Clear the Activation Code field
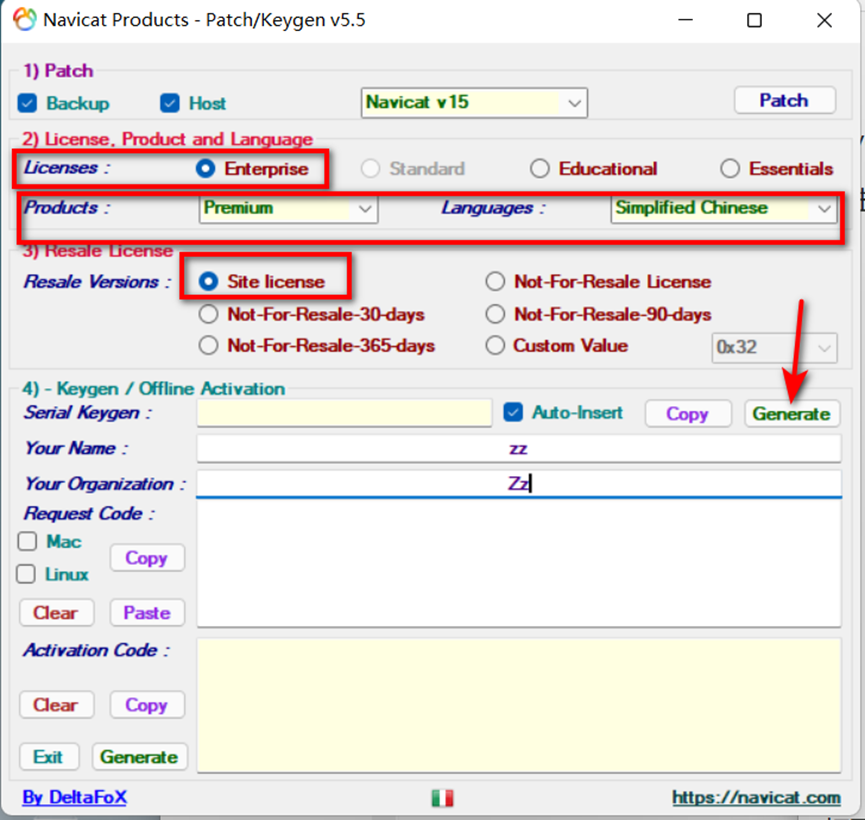 click(56, 705)
